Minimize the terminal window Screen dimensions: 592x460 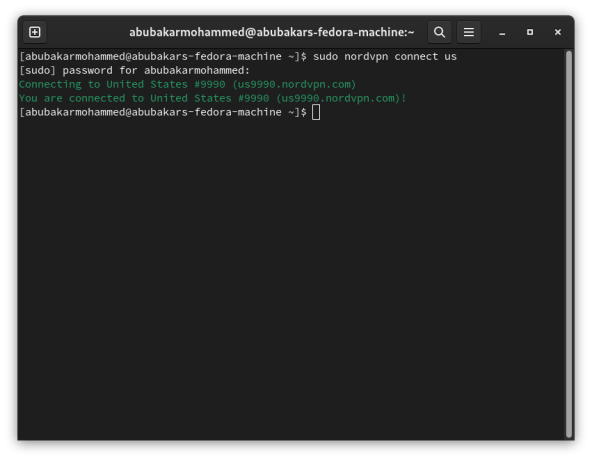[x=502, y=32]
